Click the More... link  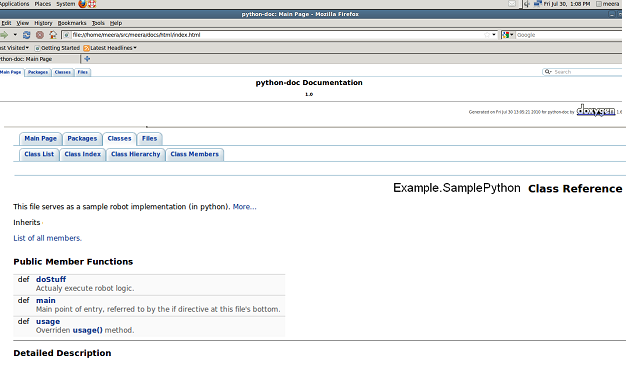(x=244, y=207)
